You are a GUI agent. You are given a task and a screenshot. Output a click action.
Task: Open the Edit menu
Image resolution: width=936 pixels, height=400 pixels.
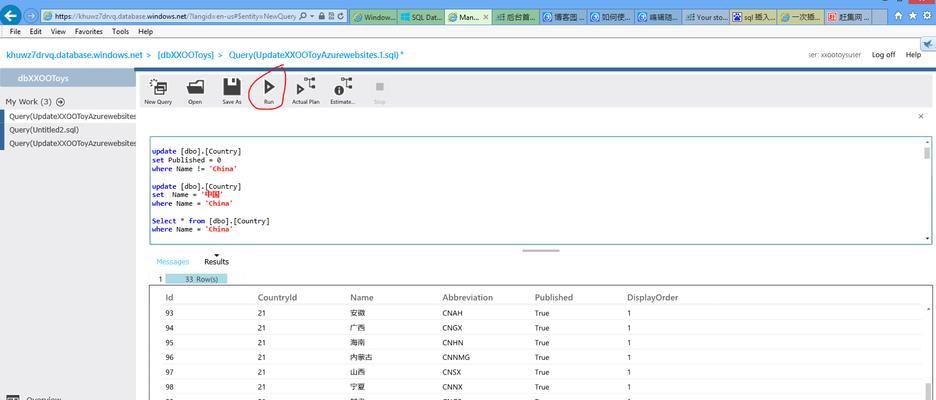click(x=36, y=31)
